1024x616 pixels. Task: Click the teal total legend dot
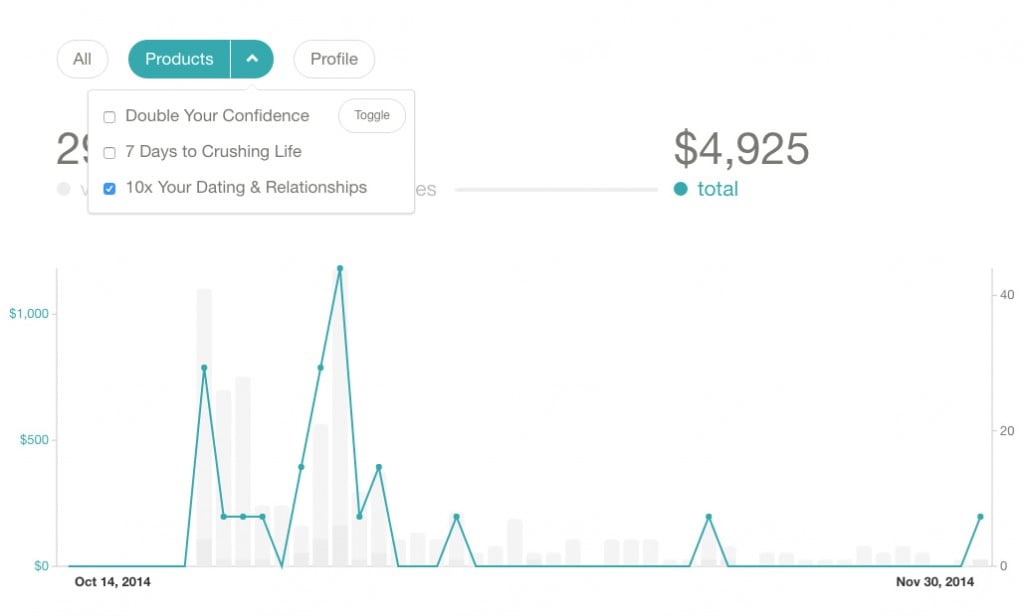pyautogui.click(x=680, y=189)
